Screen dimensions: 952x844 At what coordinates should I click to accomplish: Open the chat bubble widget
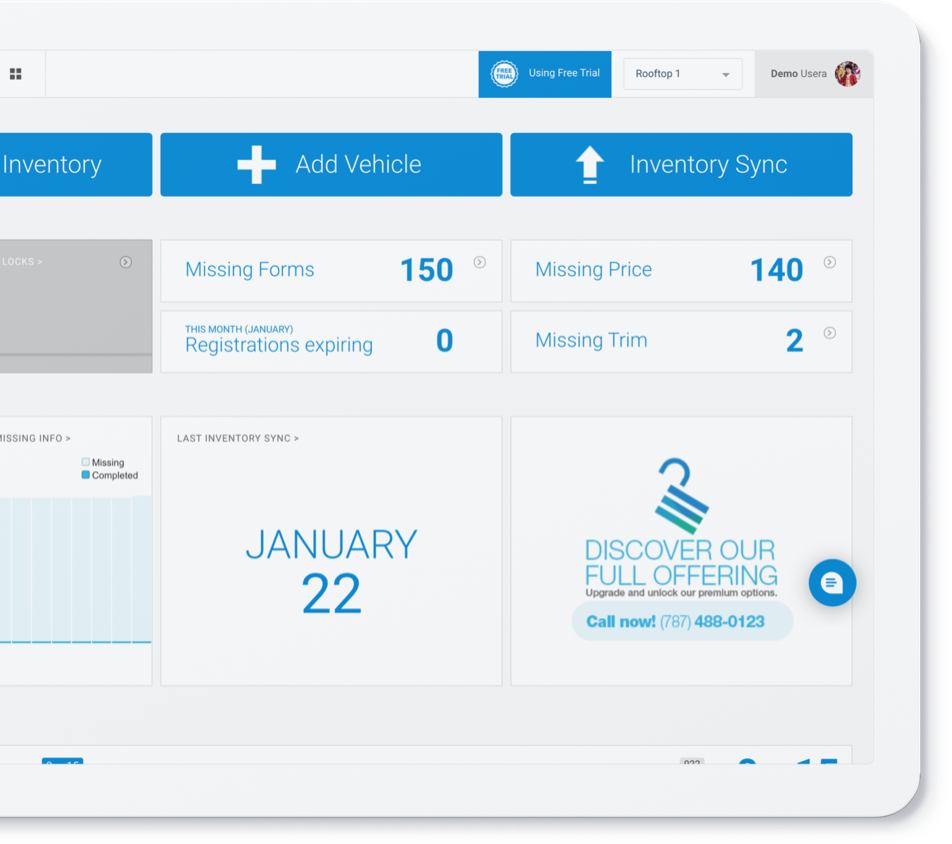tap(832, 582)
